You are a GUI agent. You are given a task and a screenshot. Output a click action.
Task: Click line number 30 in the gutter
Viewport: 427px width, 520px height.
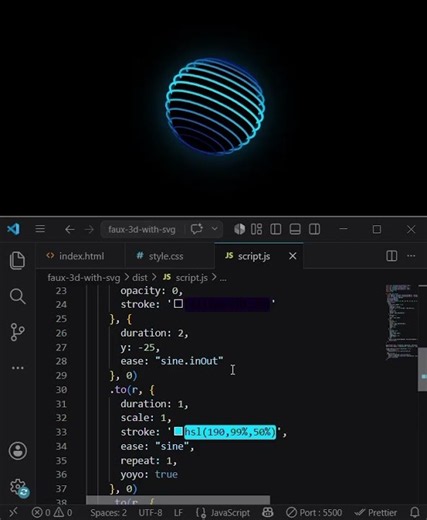pyautogui.click(x=61, y=390)
